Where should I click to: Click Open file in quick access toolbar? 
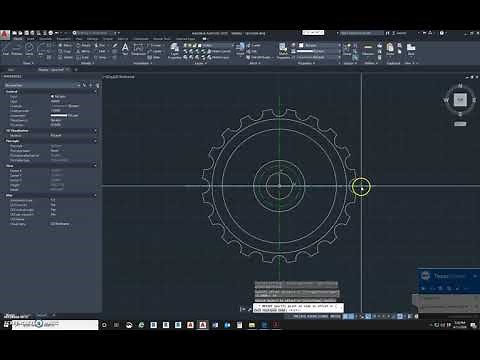point(21,33)
